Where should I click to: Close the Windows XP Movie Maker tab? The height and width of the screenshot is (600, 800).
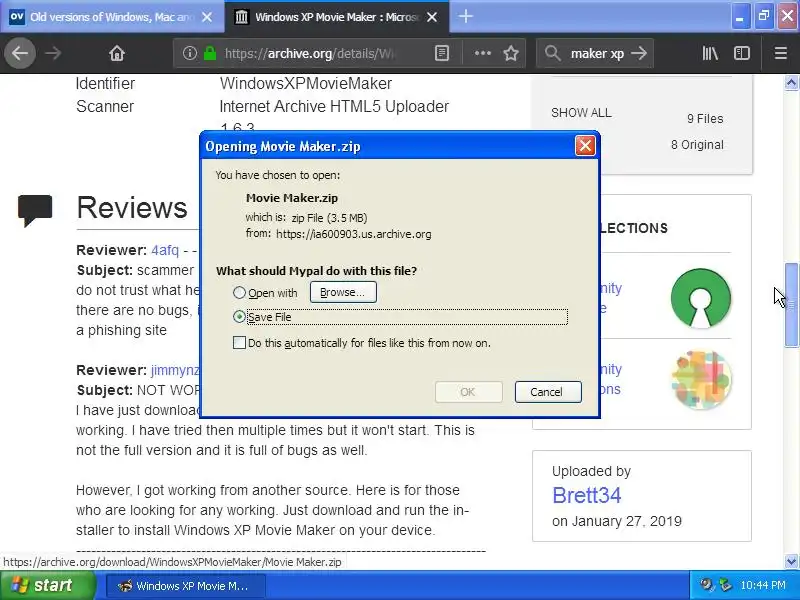[x=432, y=17]
